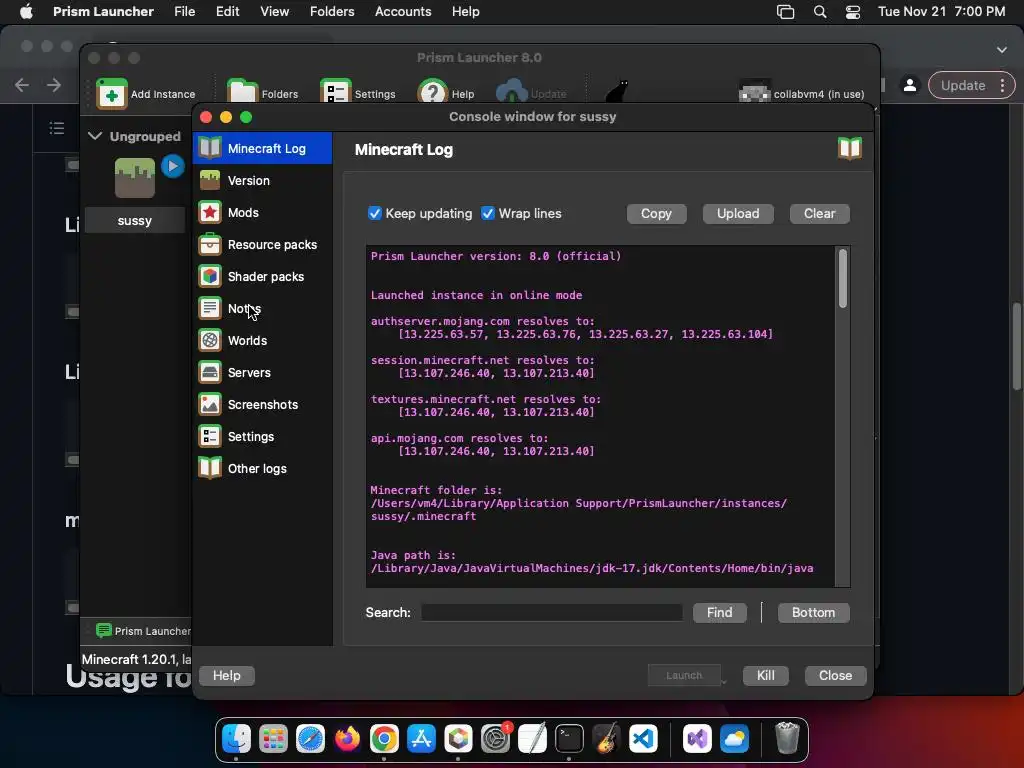Viewport: 1024px width, 768px height.
Task: Click Folders in Prism Launcher toolbar
Action: [263, 93]
